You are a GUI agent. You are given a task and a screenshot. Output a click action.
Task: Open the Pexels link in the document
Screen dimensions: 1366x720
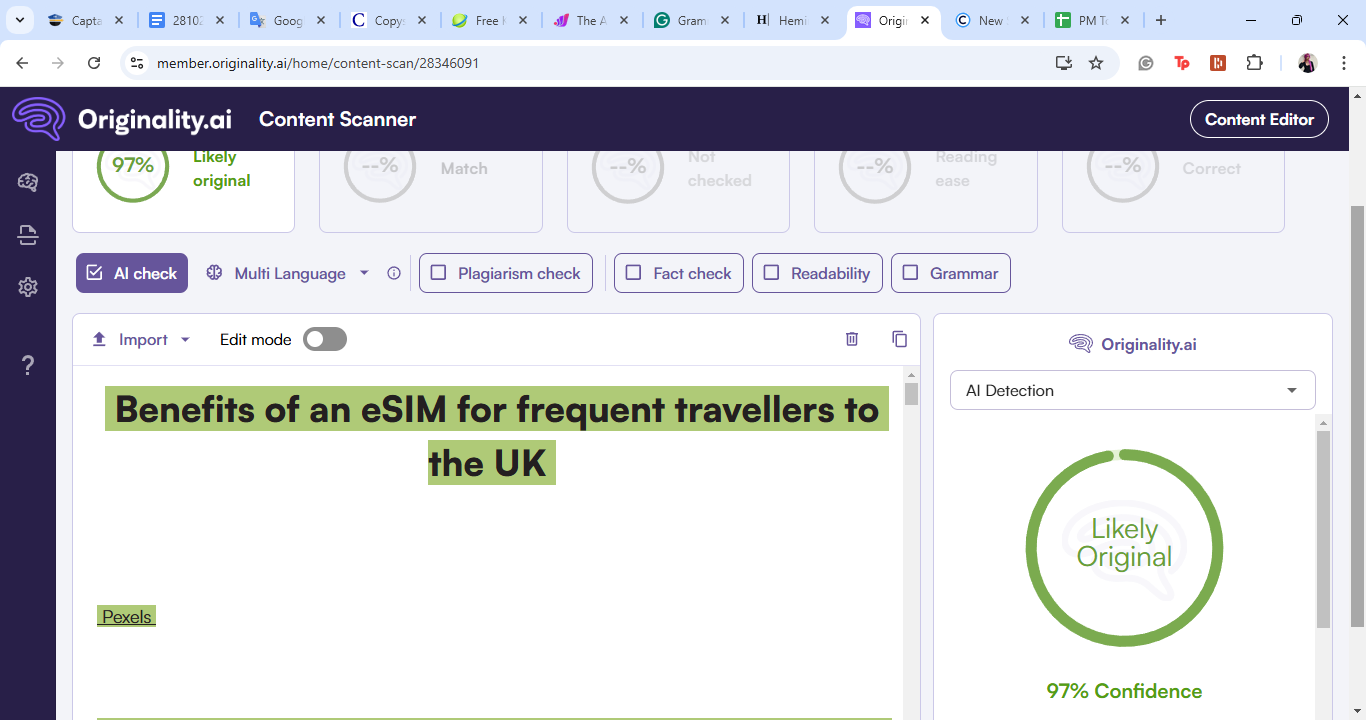(127, 617)
